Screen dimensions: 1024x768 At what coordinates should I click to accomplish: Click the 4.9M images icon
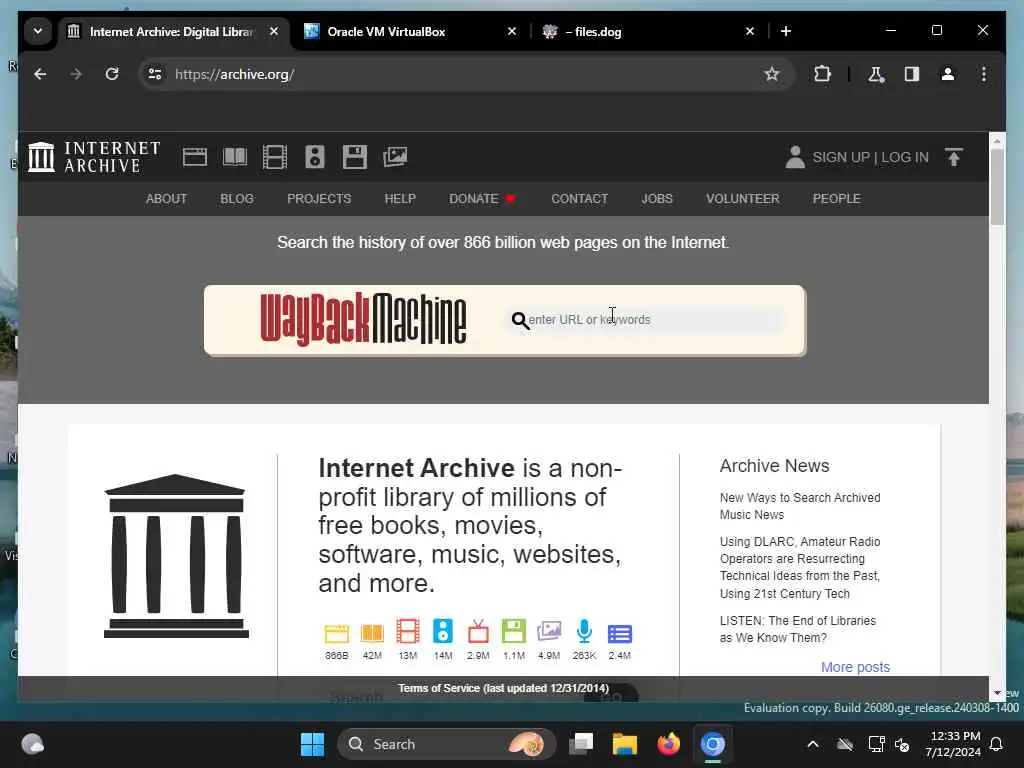tap(549, 632)
